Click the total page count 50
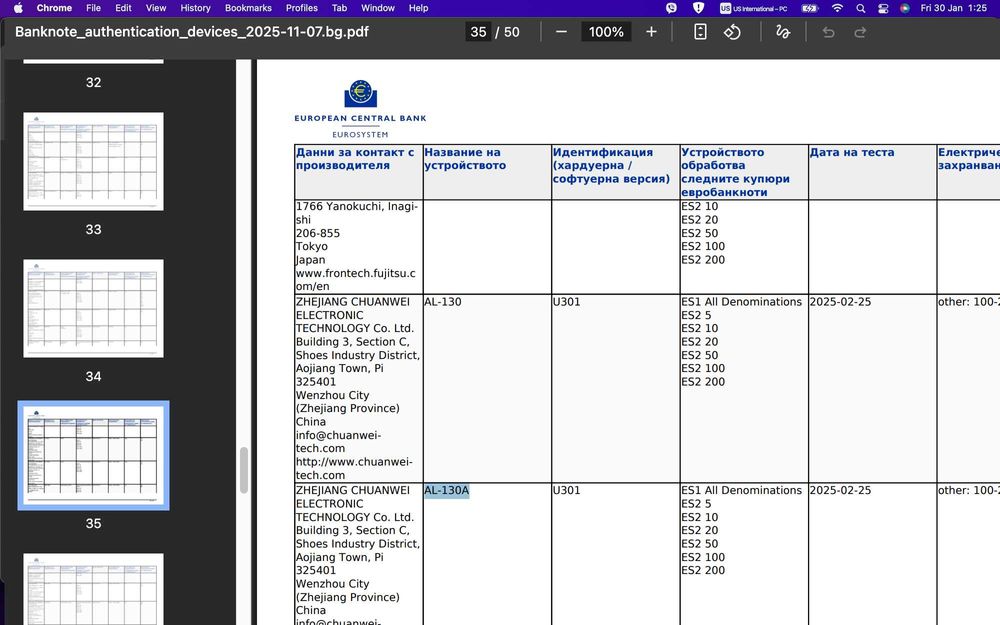 [x=511, y=32]
